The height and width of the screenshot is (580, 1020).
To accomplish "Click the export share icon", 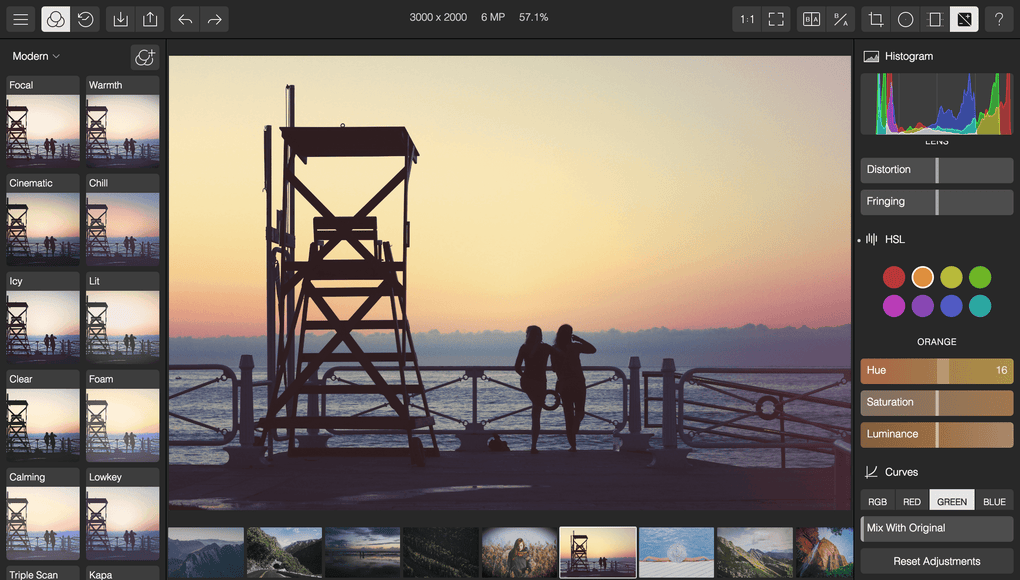I will [150, 19].
